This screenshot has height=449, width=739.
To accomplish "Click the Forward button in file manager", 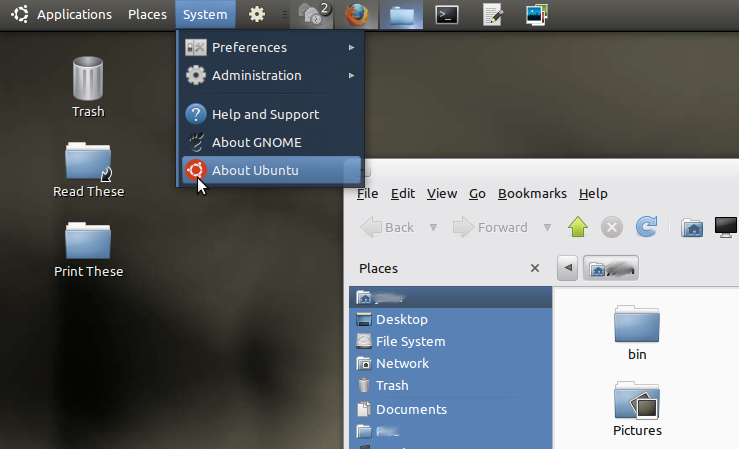I will [490, 228].
